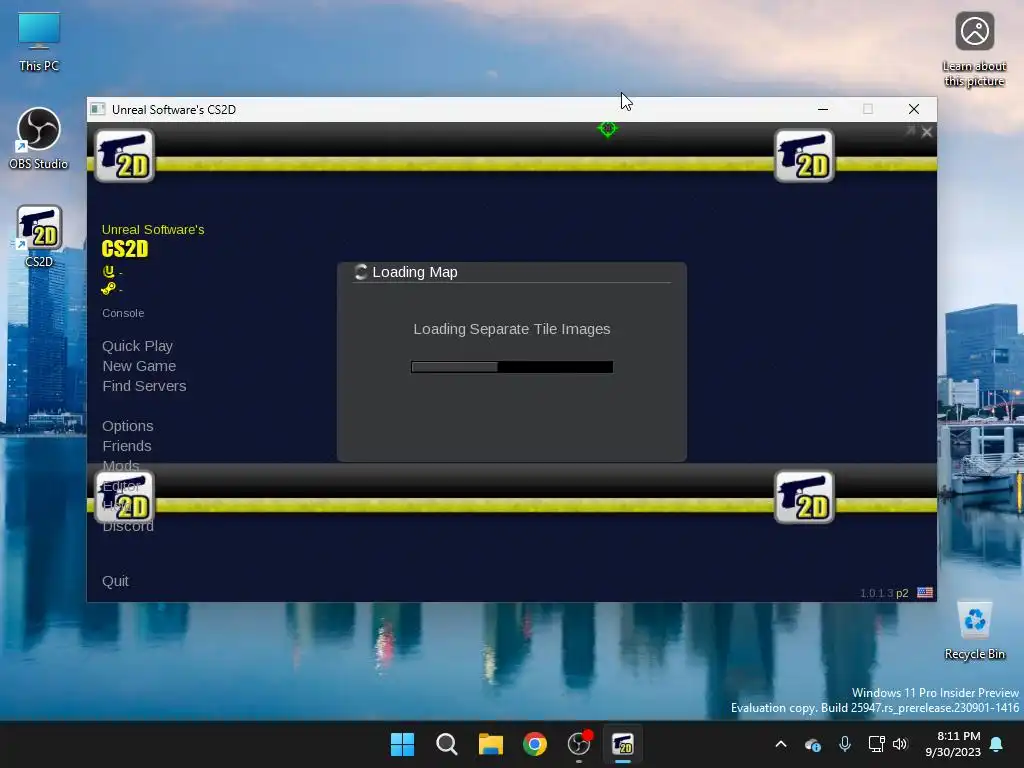Click the Unreal Software U icon
The width and height of the screenshot is (1024, 768).
pos(108,271)
